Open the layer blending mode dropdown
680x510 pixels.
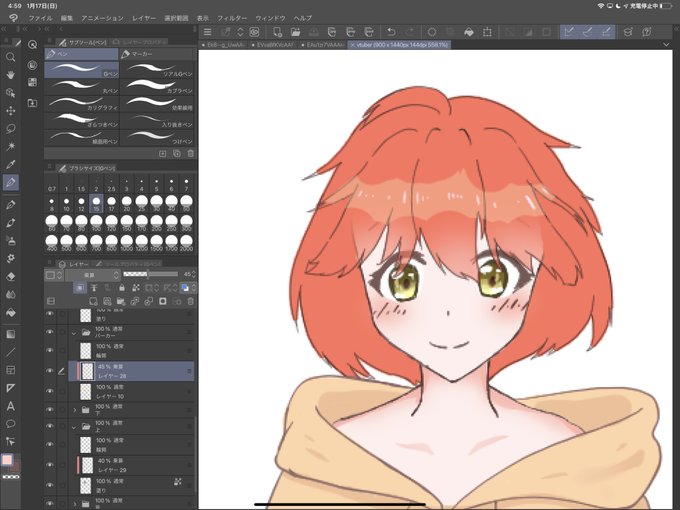click(x=92, y=275)
